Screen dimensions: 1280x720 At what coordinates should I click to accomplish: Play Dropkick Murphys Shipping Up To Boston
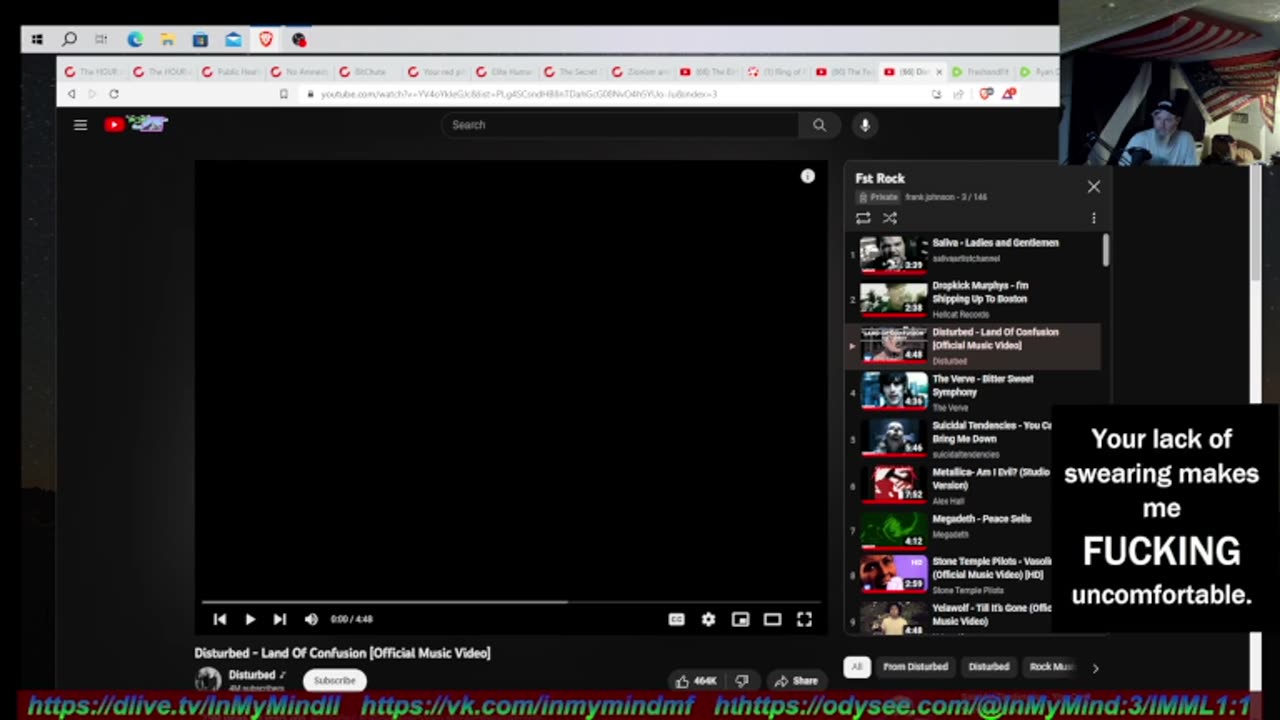point(973,299)
